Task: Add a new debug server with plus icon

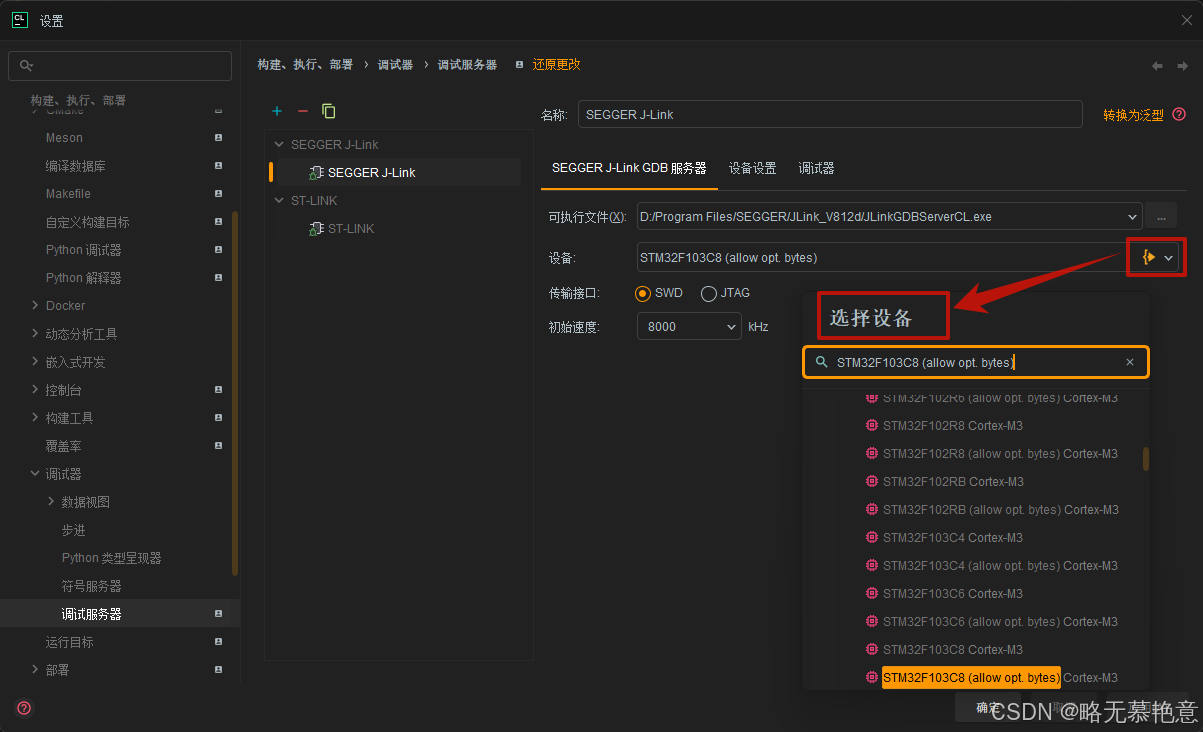Action: [x=277, y=111]
